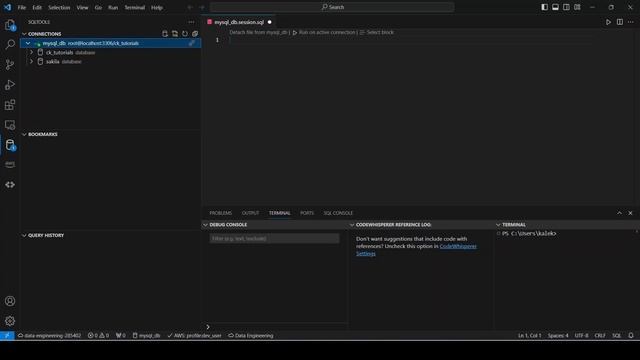Open the Run menu
This screenshot has width=640, height=360.
pos(113,7)
